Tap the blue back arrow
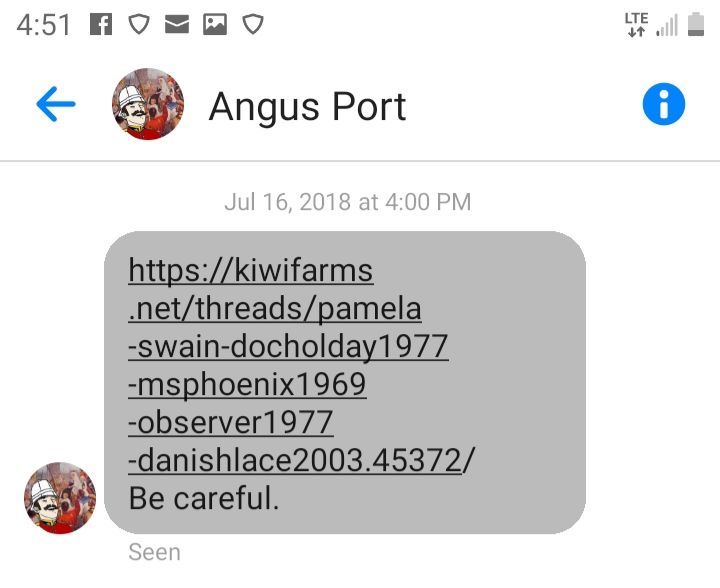Screen dimensions: 720x588 tap(56, 104)
